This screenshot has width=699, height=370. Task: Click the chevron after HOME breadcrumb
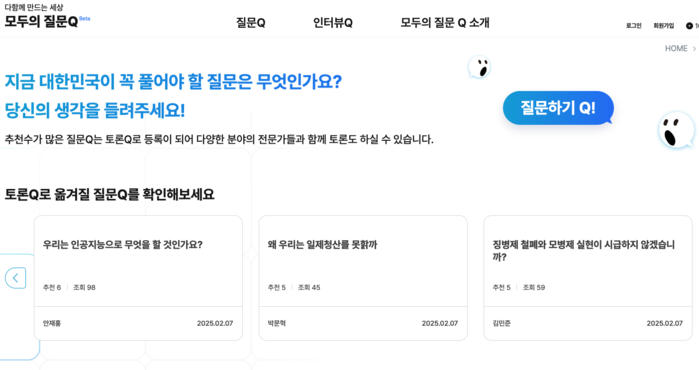pyautogui.click(x=694, y=49)
